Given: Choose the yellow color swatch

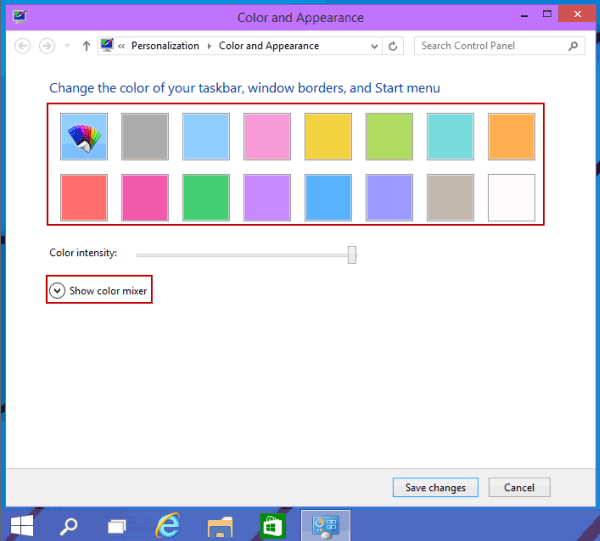Looking at the screenshot, I should tap(328, 137).
